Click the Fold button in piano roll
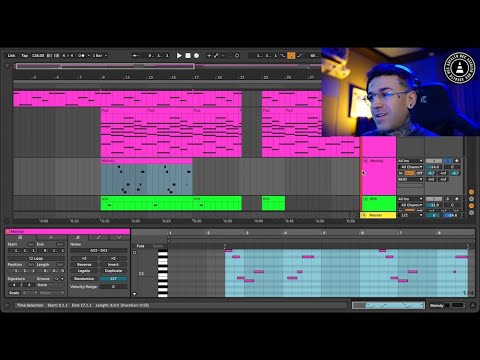The height and width of the screenshot is (360, 480). click(x=141, y=246)
